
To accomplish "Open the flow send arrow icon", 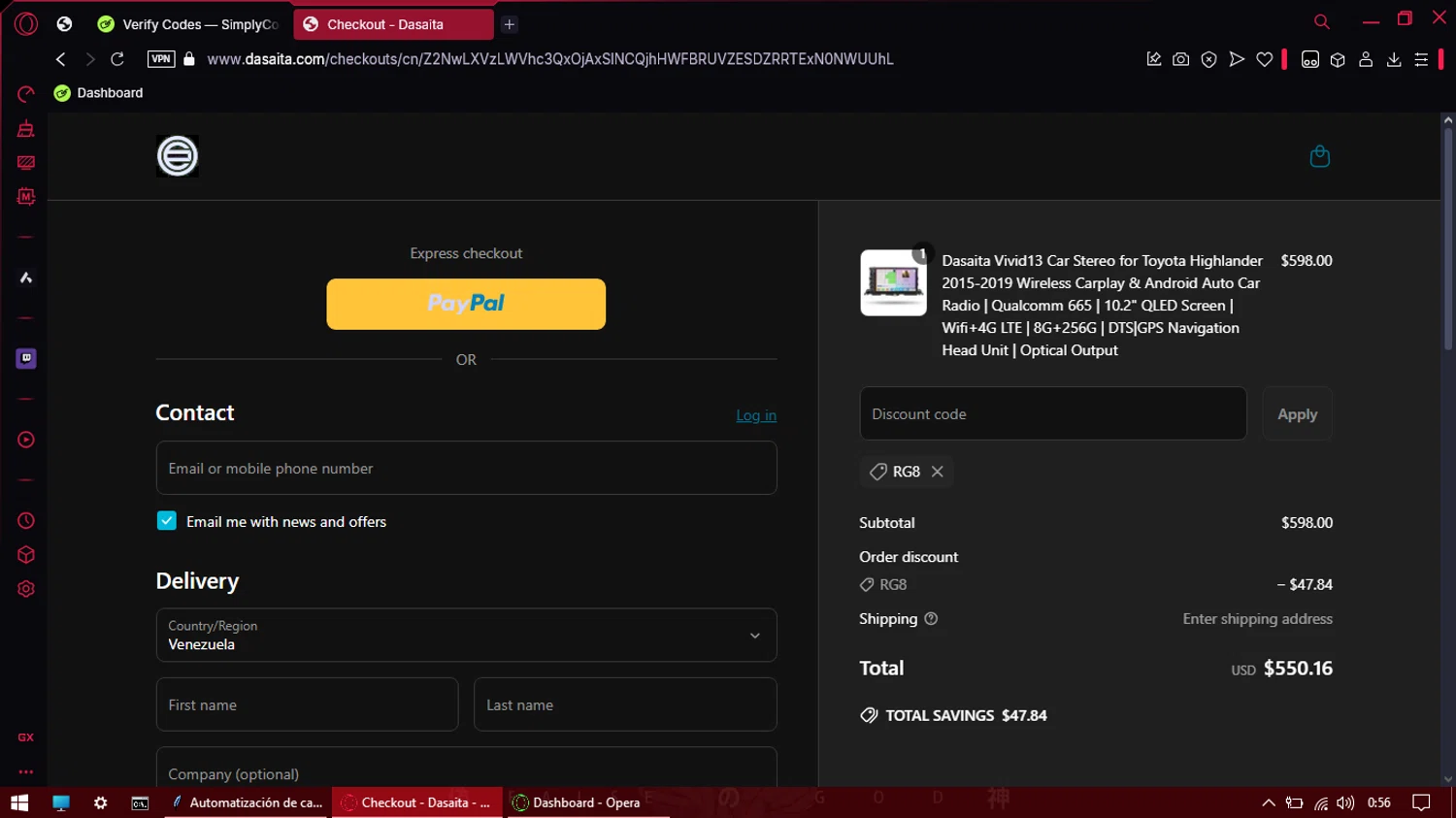I will (1237, 59).
